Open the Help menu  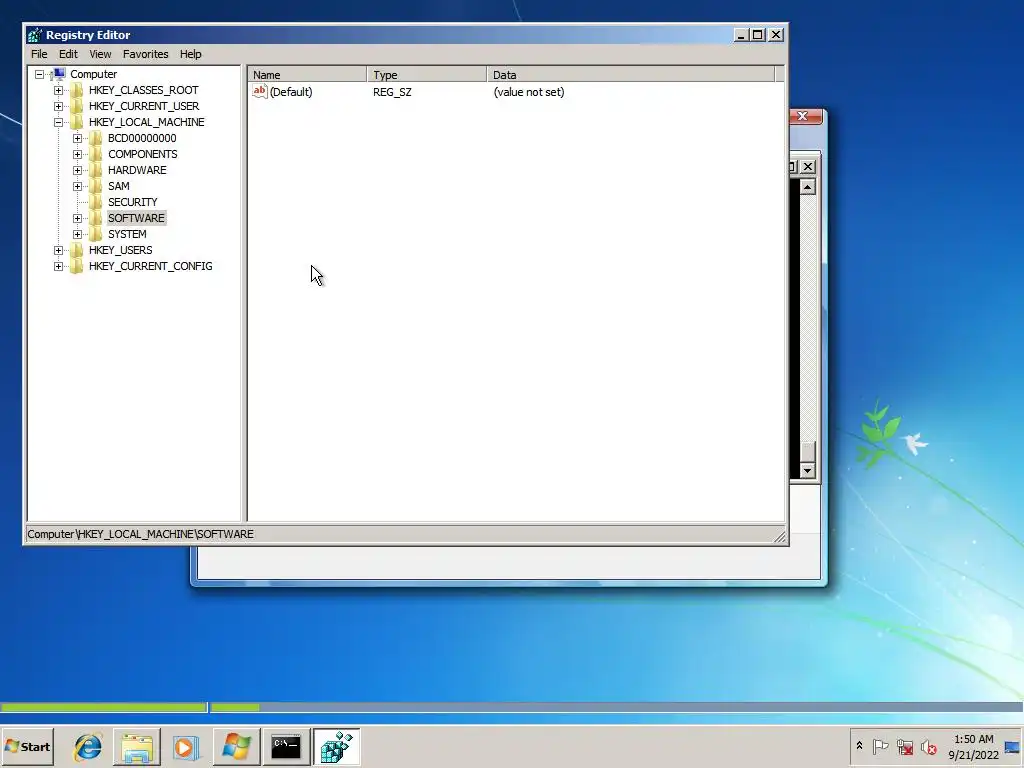pos(191,54)
